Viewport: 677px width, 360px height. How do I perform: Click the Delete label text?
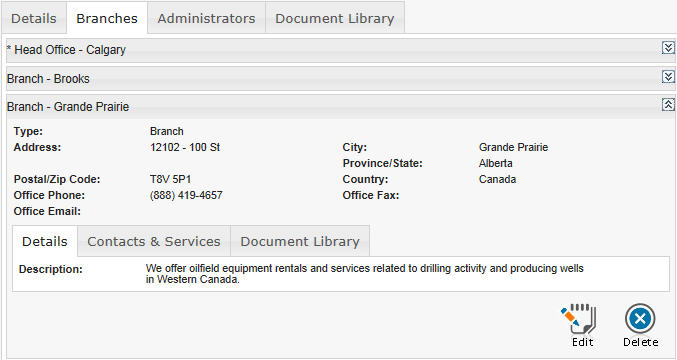tap(640, 342)
